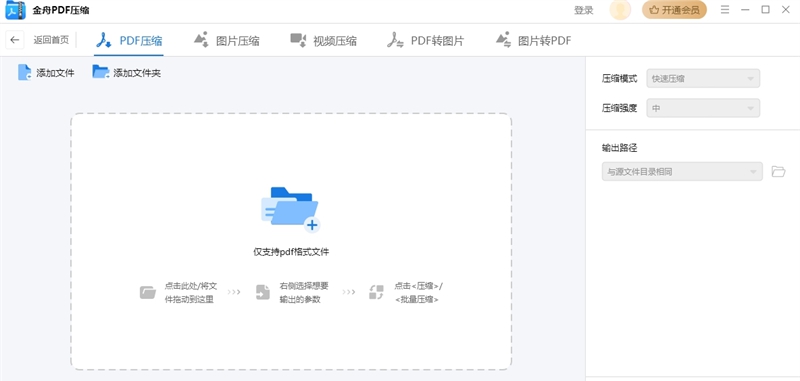Click the blue add-folder icon in drop zone

(x=290, y=210)
